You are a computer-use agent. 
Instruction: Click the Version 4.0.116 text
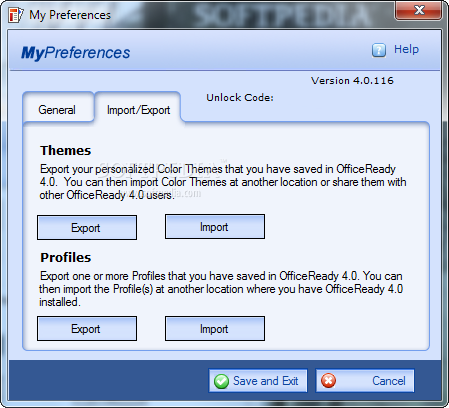point(352,81)
